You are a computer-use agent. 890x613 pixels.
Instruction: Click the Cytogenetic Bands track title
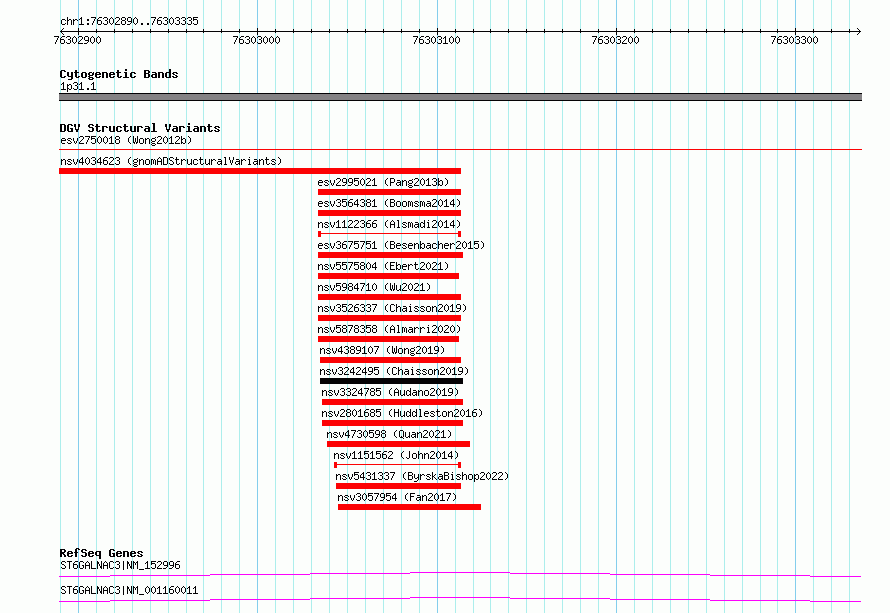click(119, 74)
